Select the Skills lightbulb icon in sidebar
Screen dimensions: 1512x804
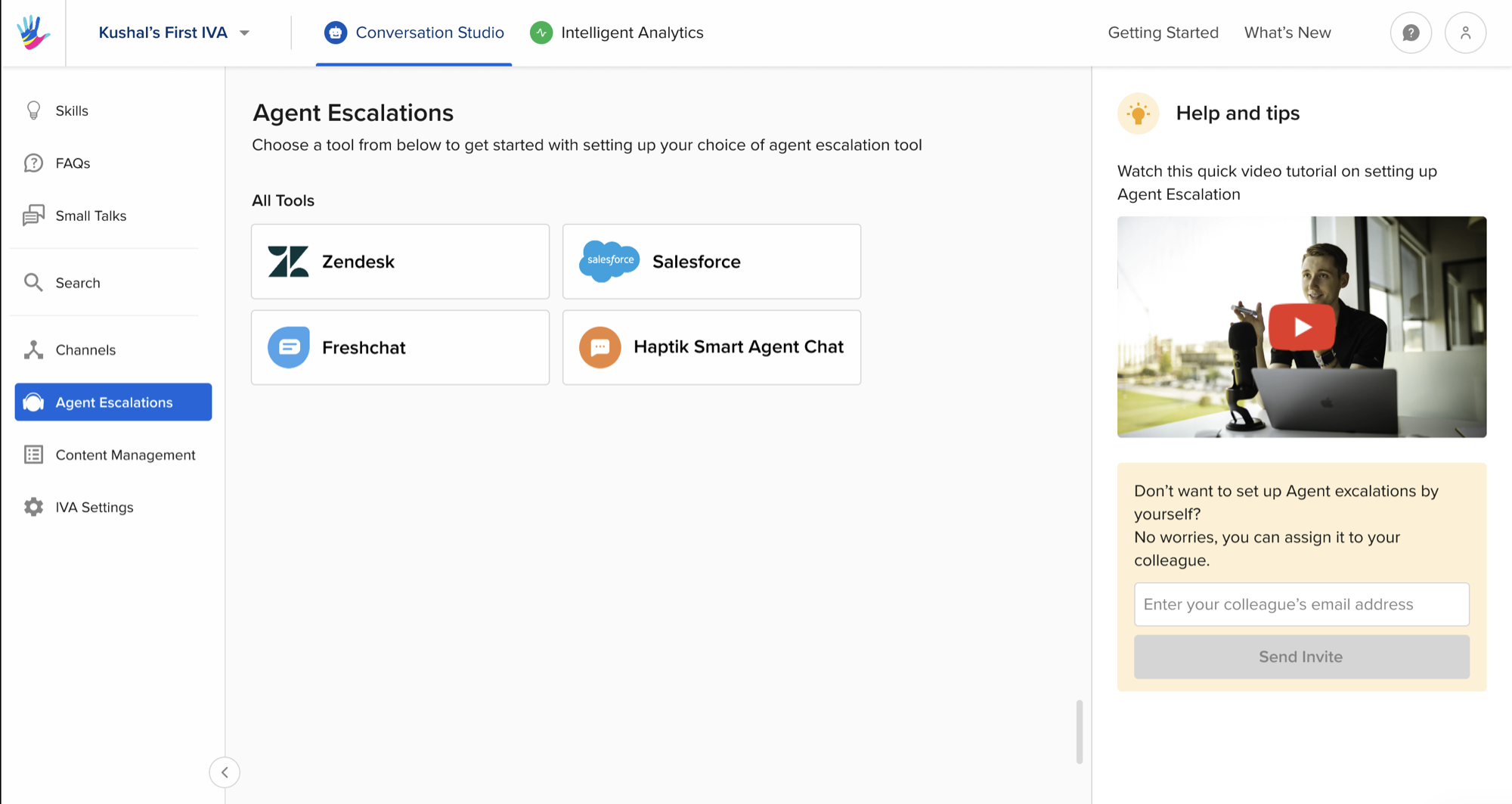(x=33, y=110)
